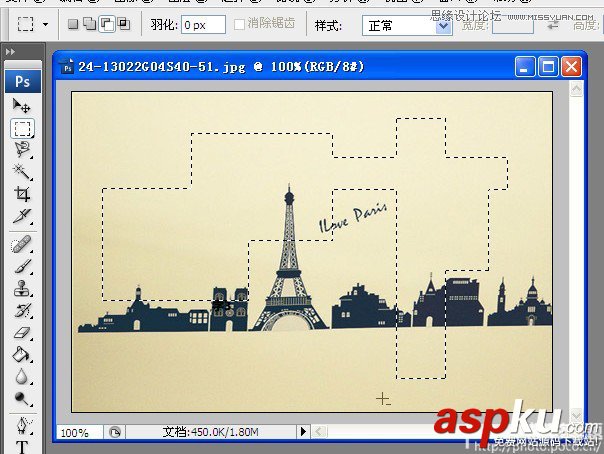Click the 文档:450.0K/1.80M status text
The width and height of the screenshot is (604, 454).
tap(210, 432)
